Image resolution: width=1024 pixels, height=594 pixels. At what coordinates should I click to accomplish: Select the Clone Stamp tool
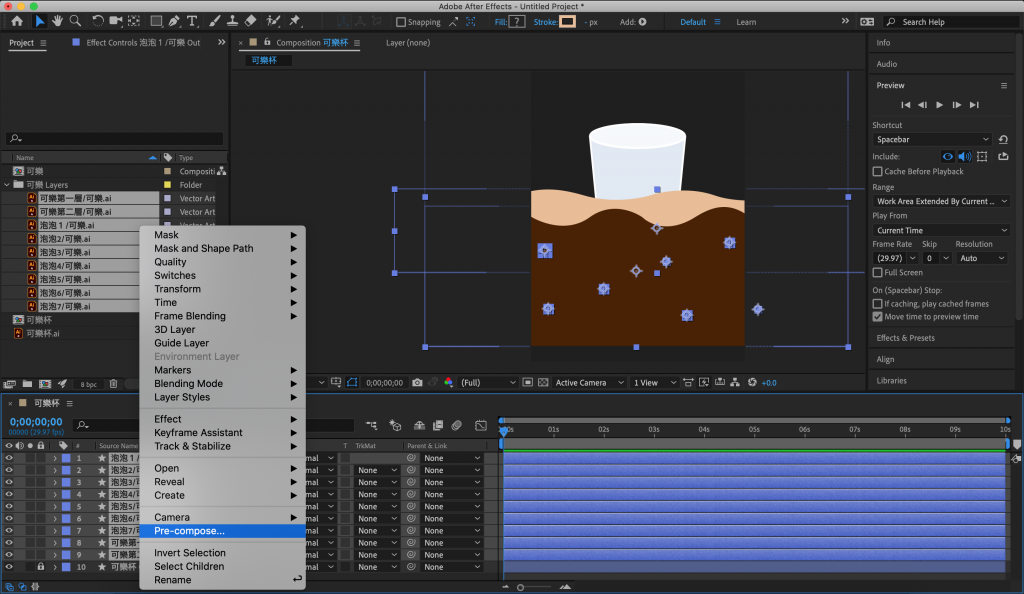231,21
